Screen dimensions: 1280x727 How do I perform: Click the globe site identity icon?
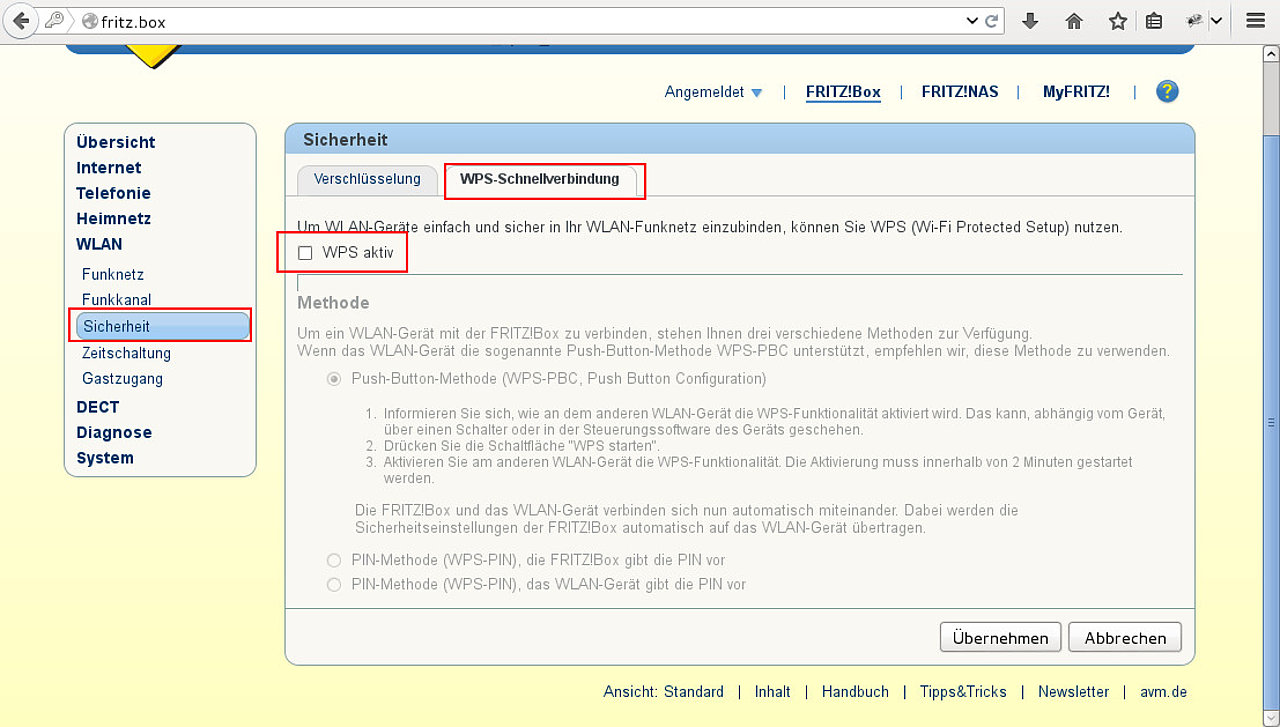coord(89,21)
